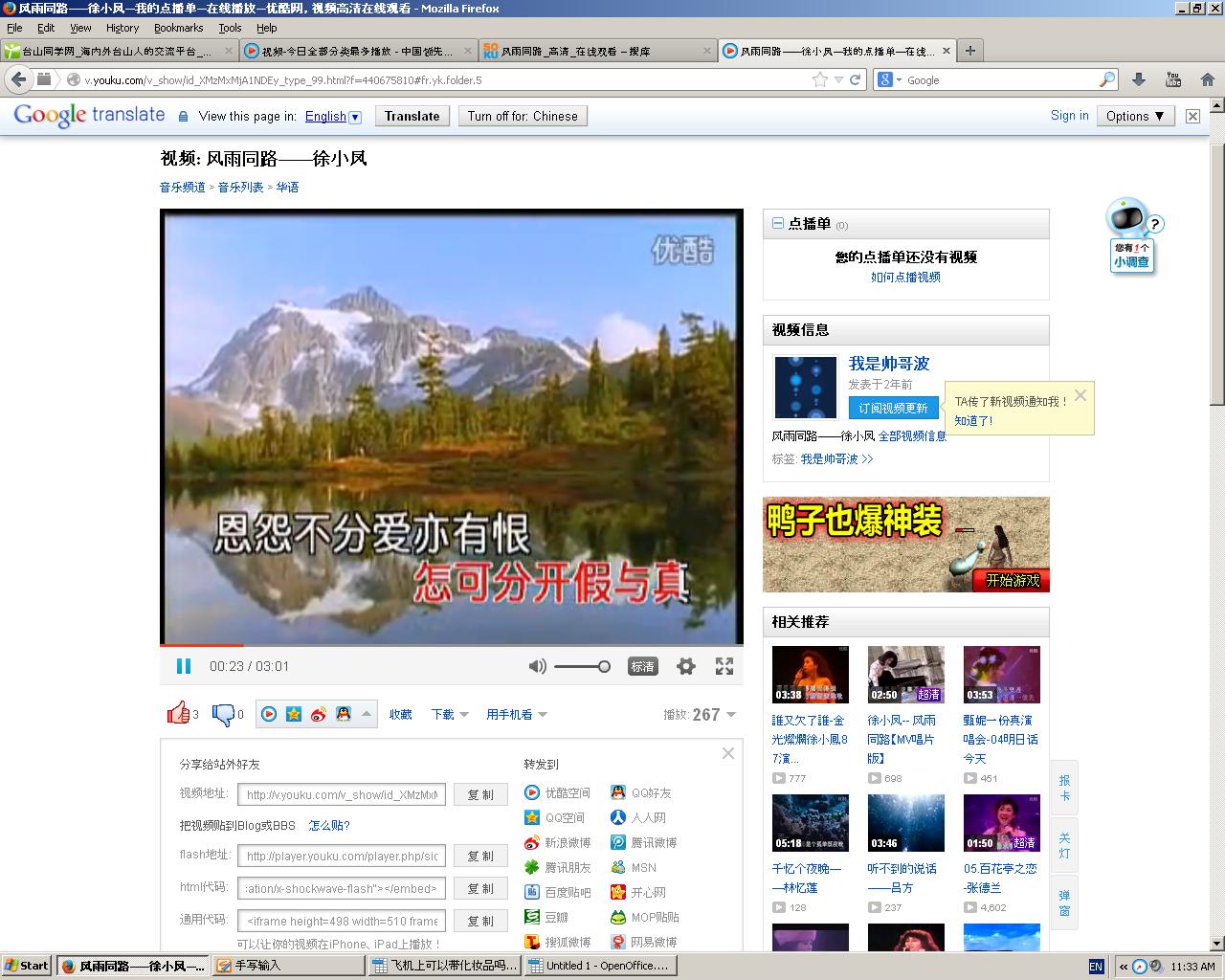Viewport: 1225px width, 980px height.
Task: Seek on the red video progress bar
Action: point(452,645)
